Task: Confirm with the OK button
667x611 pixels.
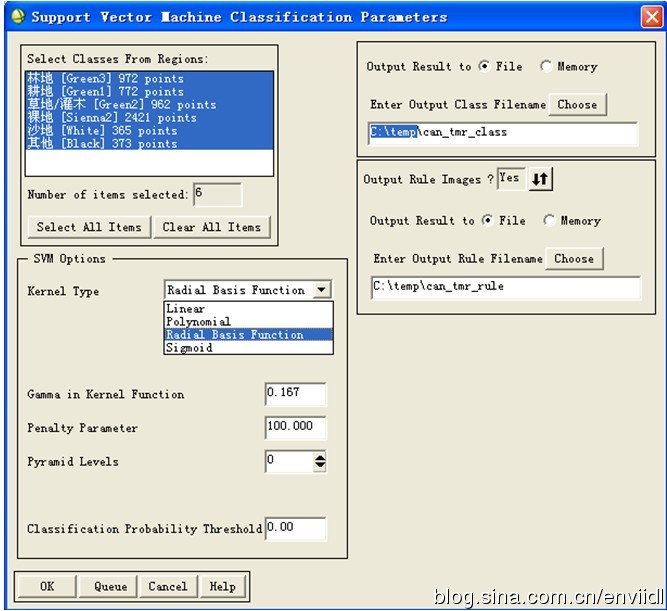Action: coord(47,586)
